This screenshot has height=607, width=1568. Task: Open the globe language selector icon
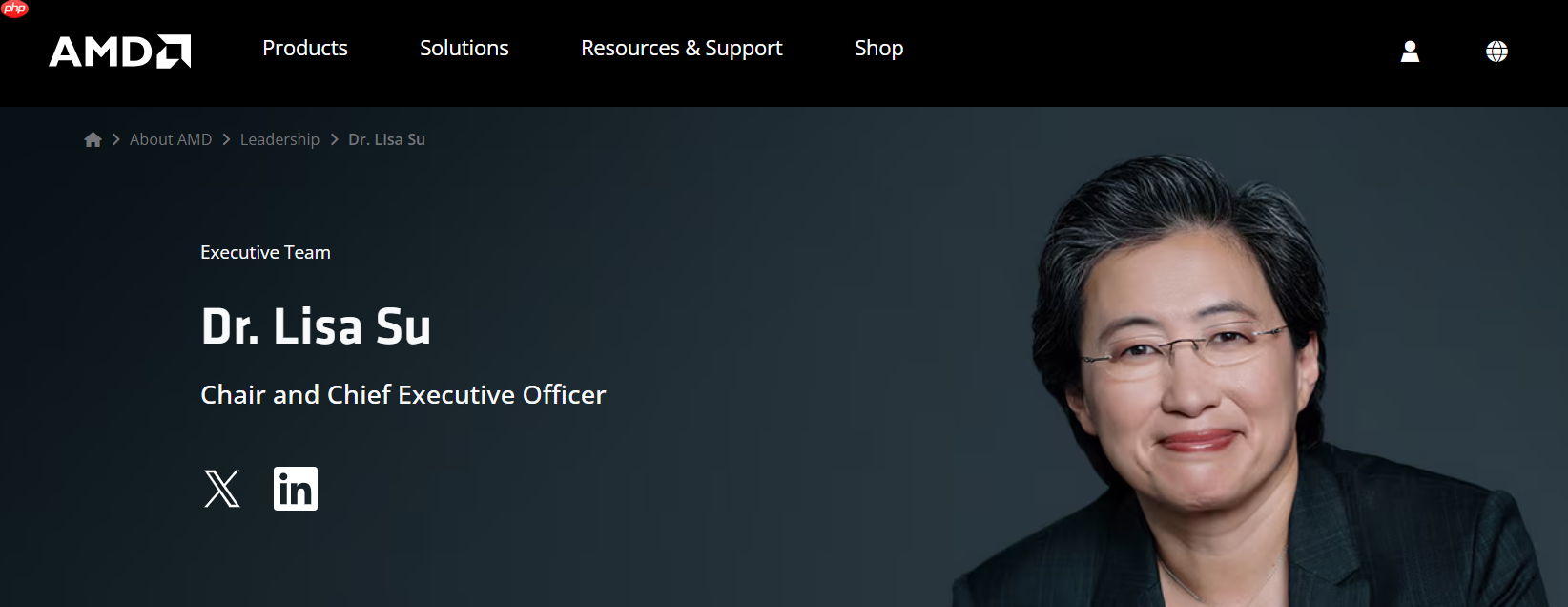(x=1496, y=52)
